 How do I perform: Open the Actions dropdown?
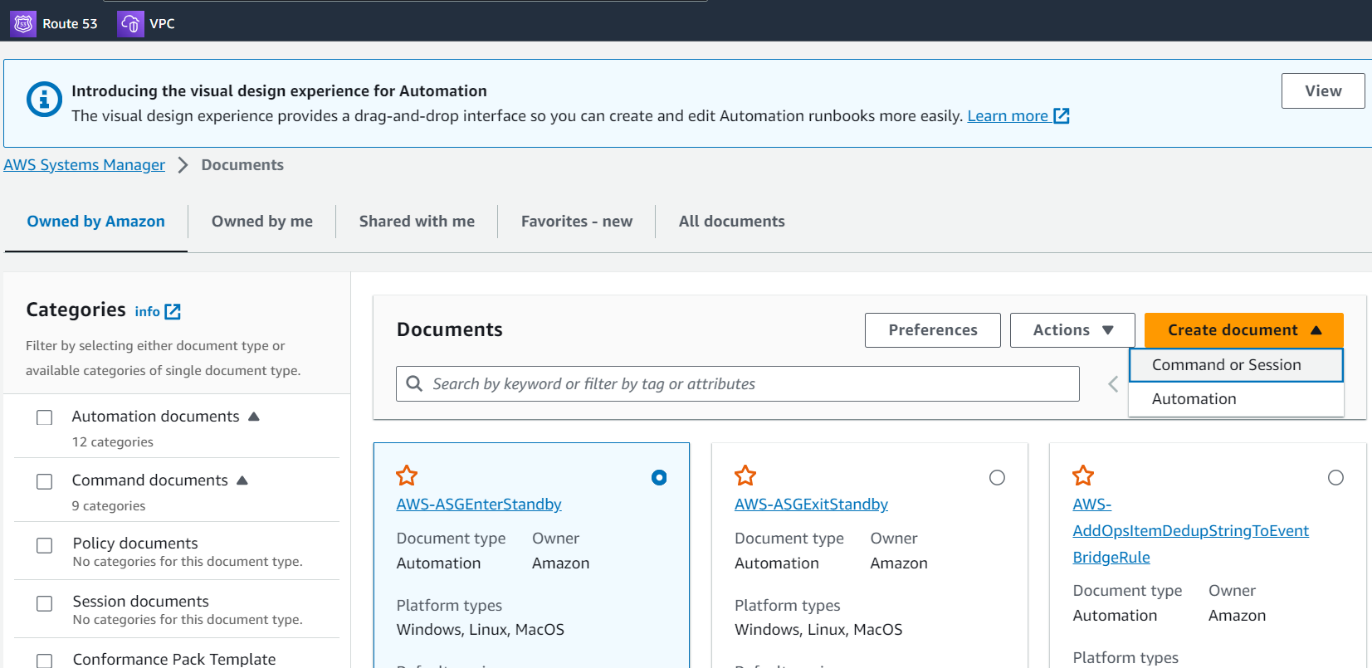click(1072, 330)
